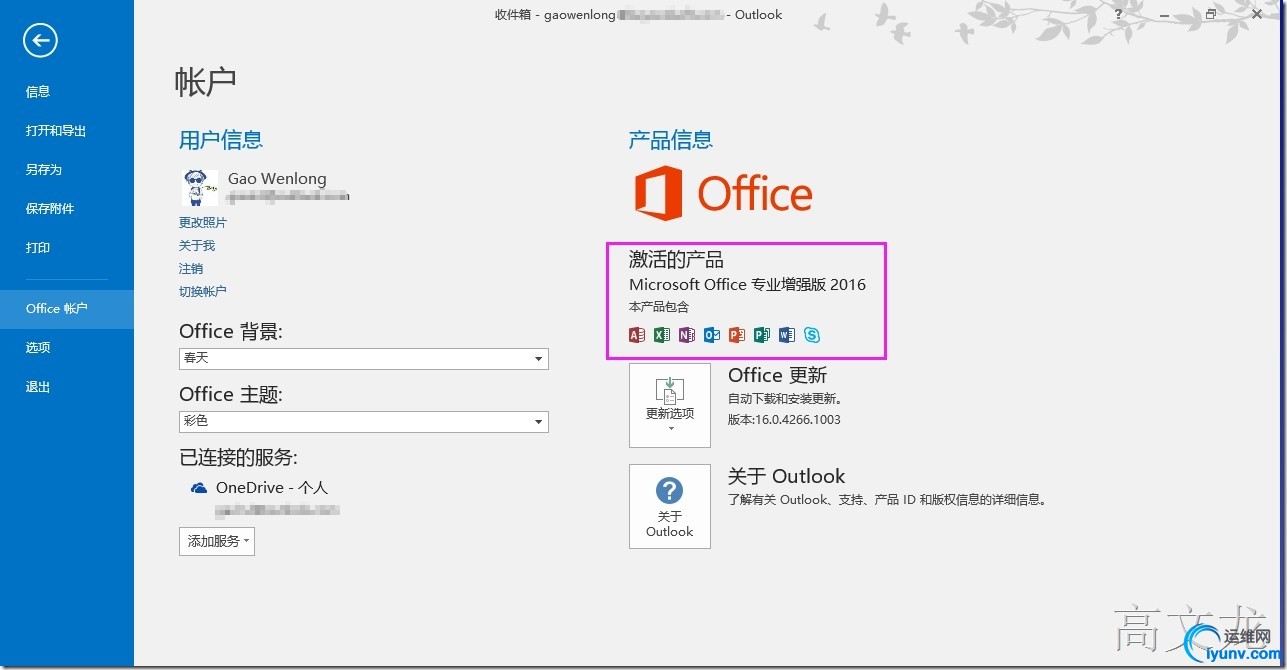1287x670 pixels.
Task: Click the OneDrive - 个人 service label
Action: 272,488
